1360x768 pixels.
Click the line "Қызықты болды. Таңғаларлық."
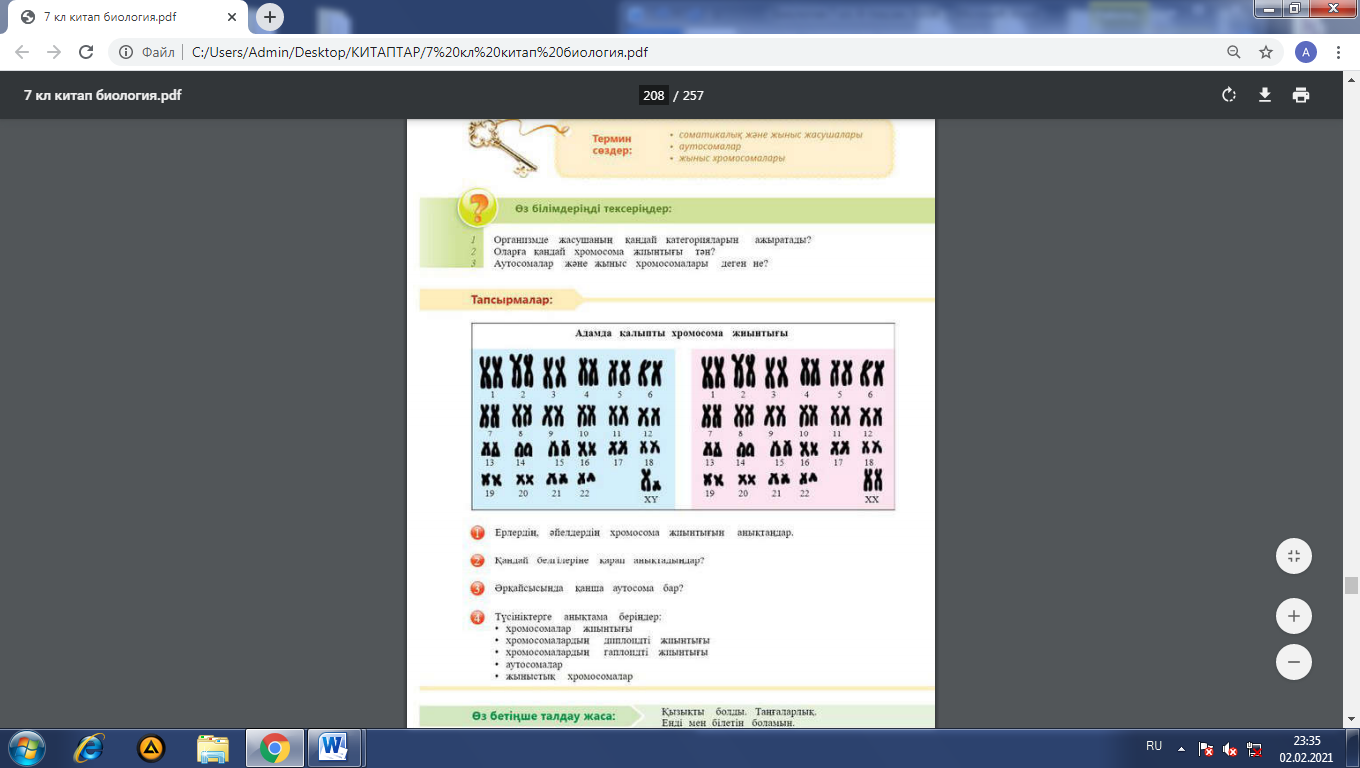739,711
